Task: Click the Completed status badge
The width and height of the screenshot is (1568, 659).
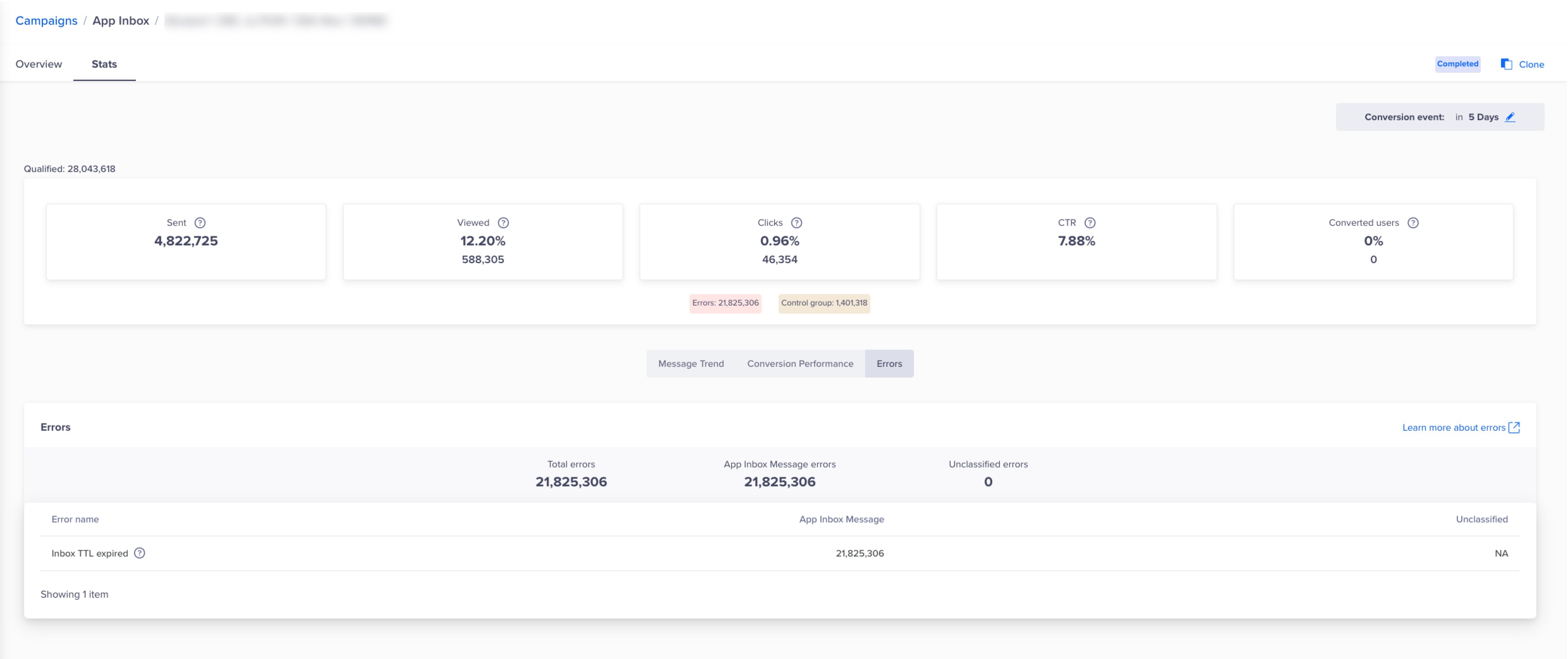Action: 1457,64
